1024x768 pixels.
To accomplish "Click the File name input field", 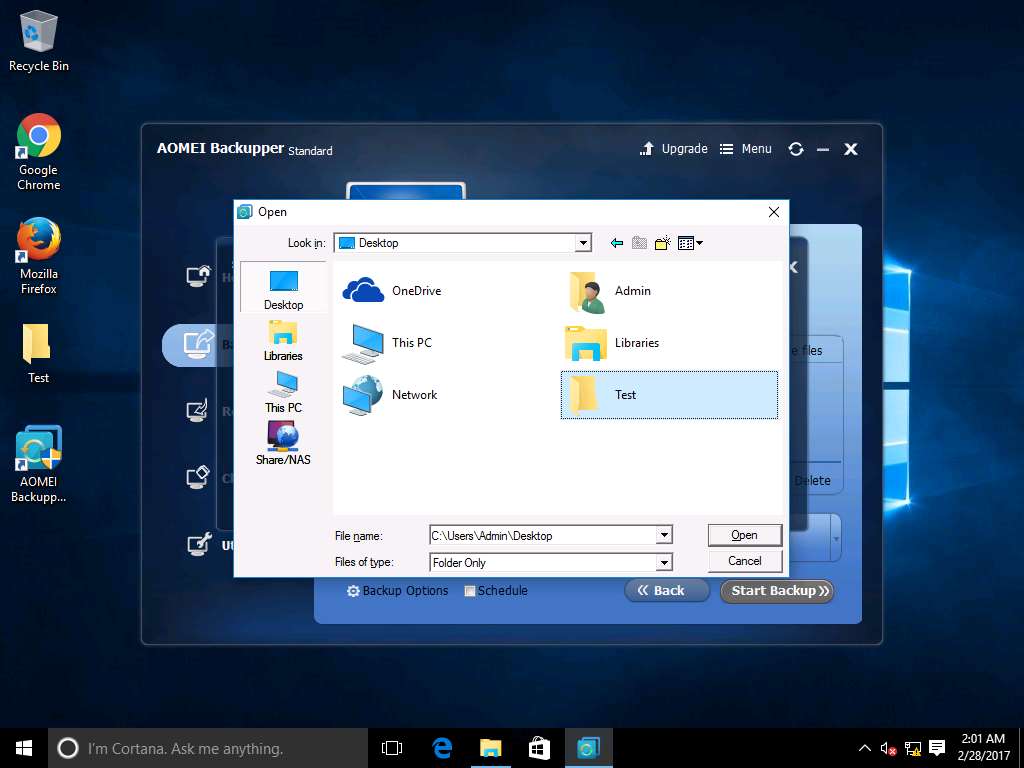I will (543, 536).
